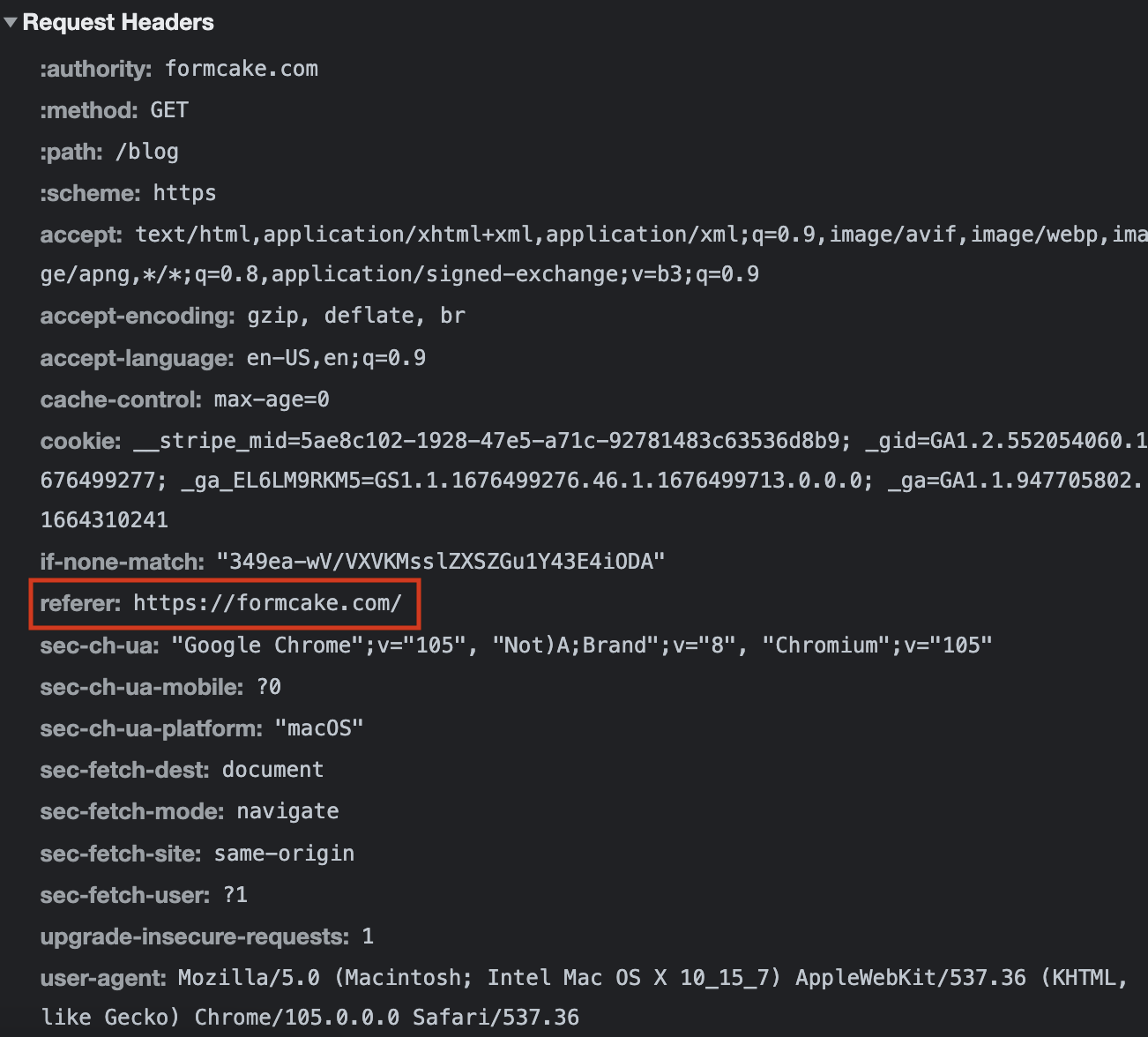The image size is (1148, 1037).
Task: Click the https scheme value
Action: coord(184,193)
